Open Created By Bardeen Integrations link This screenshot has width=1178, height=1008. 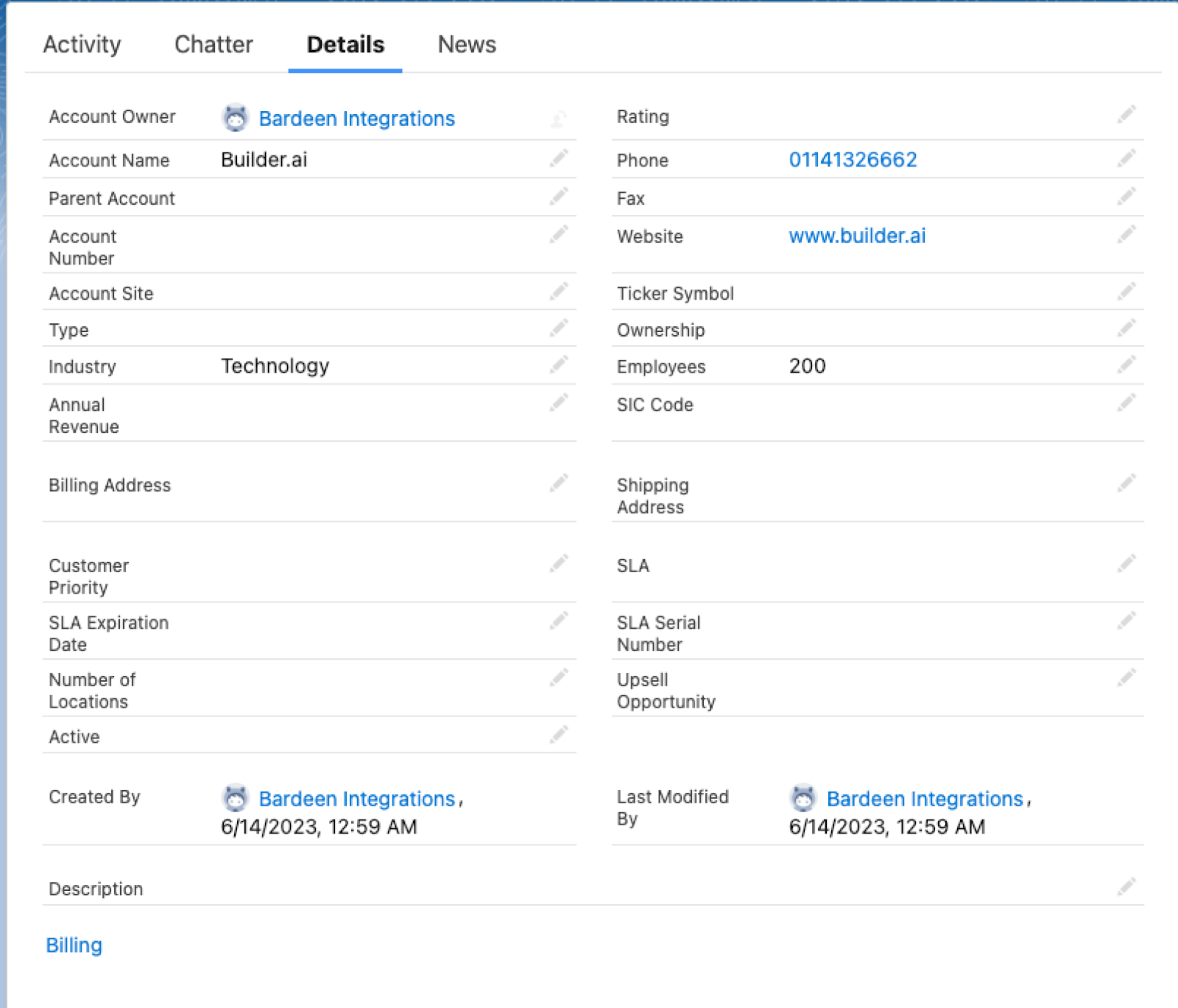[356, 799]
